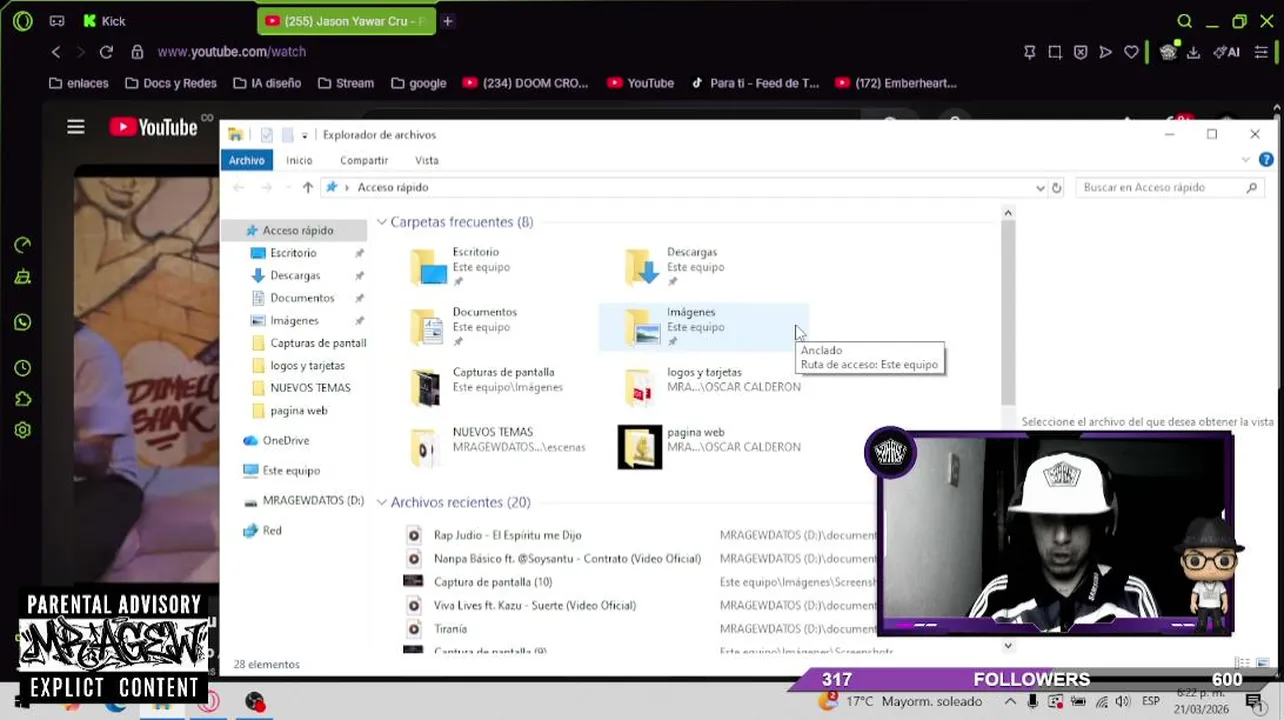
Task: Click the browser heart favorites icon
Action: (1131, 52)
